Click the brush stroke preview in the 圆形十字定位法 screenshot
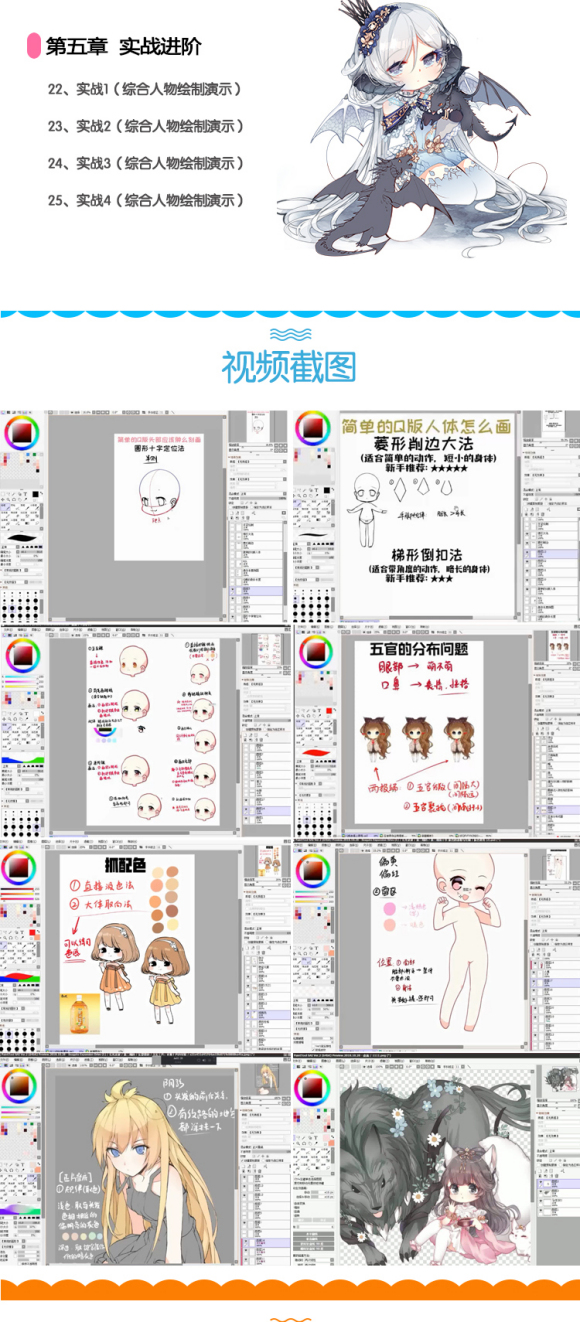Image resolution: width=580 pixels, height=1322 pixels. [23, 539]
